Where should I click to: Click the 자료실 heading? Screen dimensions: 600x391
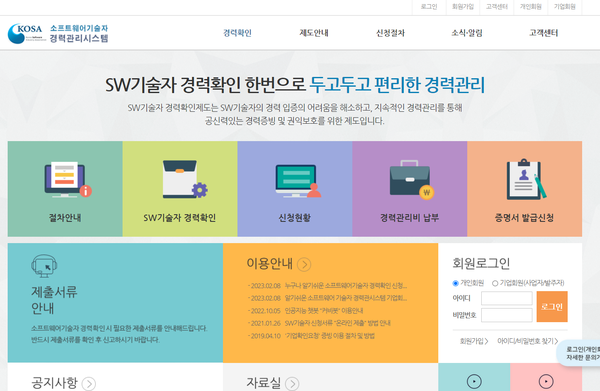(263, 383)
